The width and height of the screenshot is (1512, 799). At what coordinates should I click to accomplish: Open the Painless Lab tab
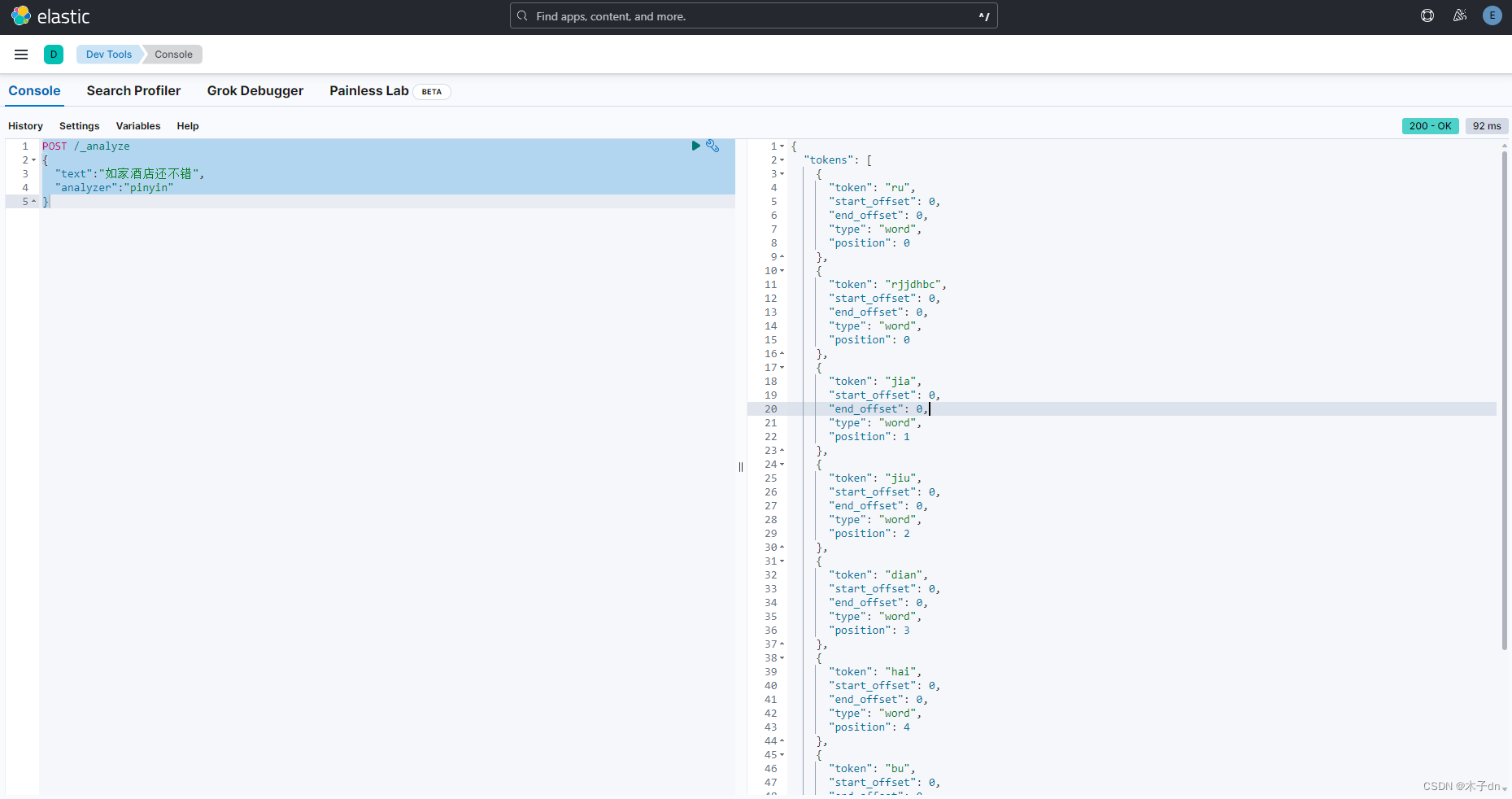click(x=369, y=91)
